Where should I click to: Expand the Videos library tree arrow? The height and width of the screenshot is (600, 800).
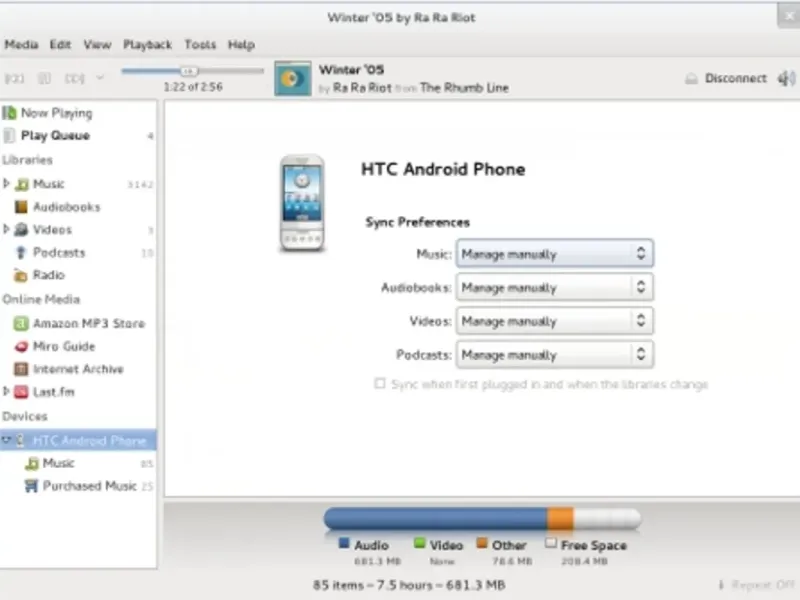pos(6,229)
